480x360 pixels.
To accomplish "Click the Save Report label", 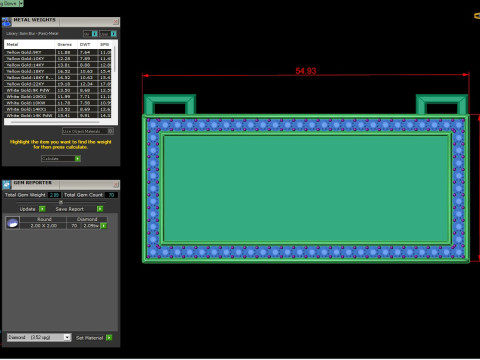I will [70, 209].
